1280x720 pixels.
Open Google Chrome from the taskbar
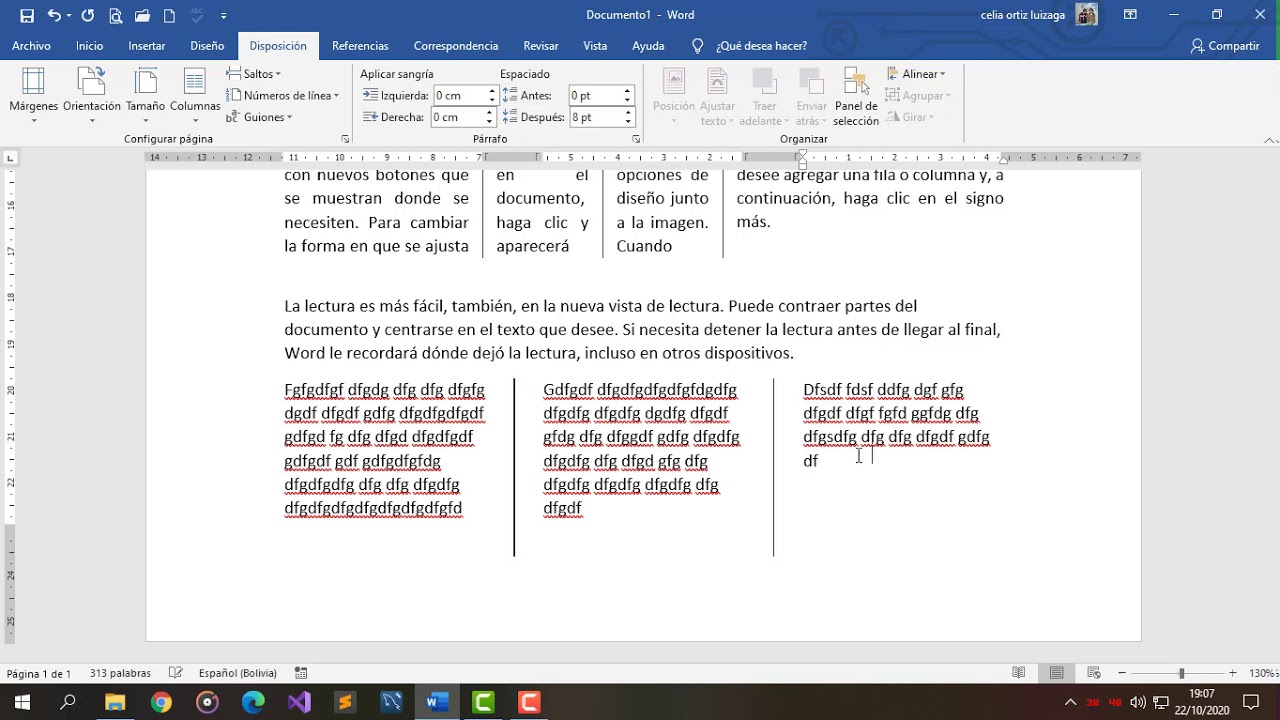coord(161,702)
